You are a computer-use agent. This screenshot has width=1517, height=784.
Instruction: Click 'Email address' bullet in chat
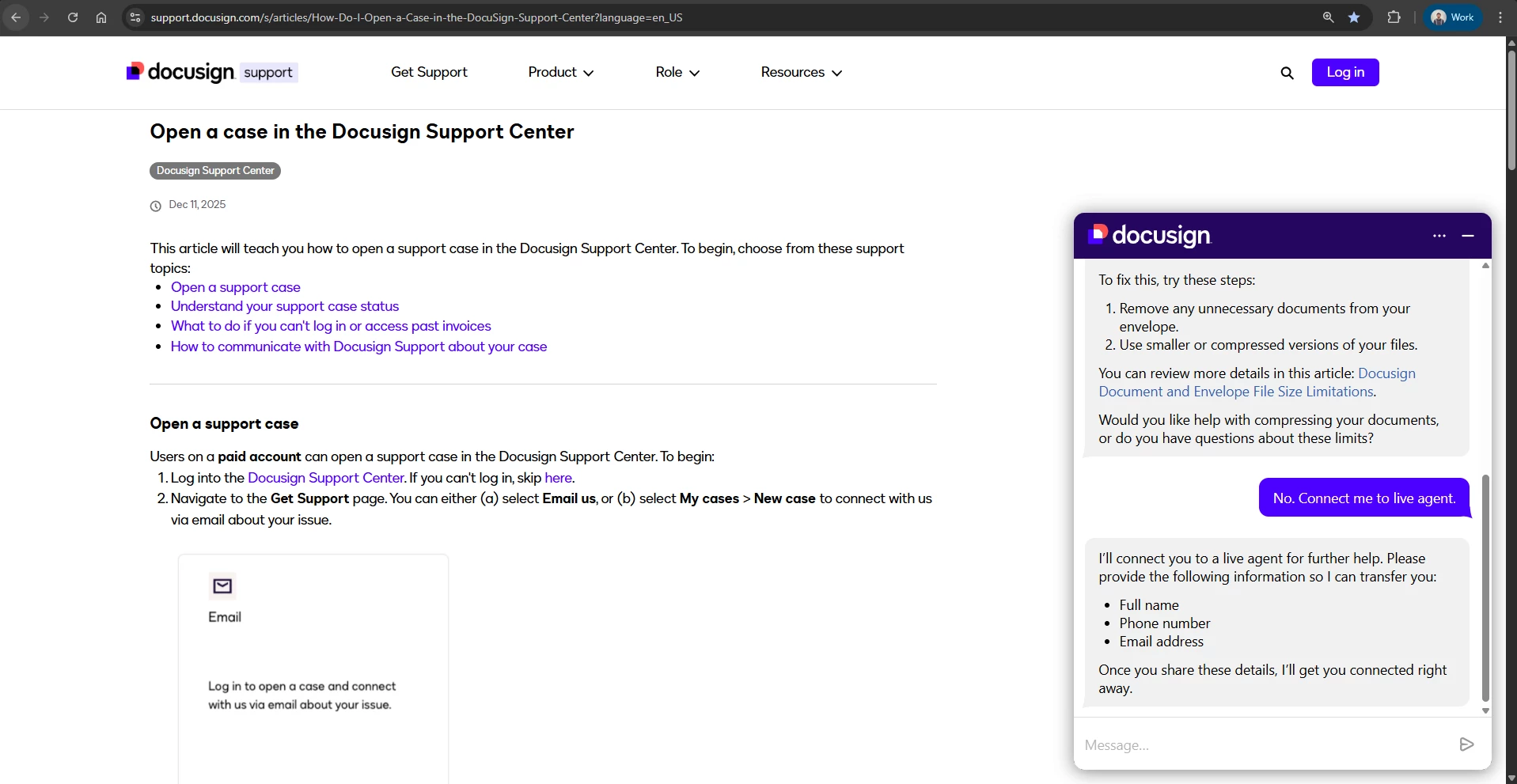1161,641
